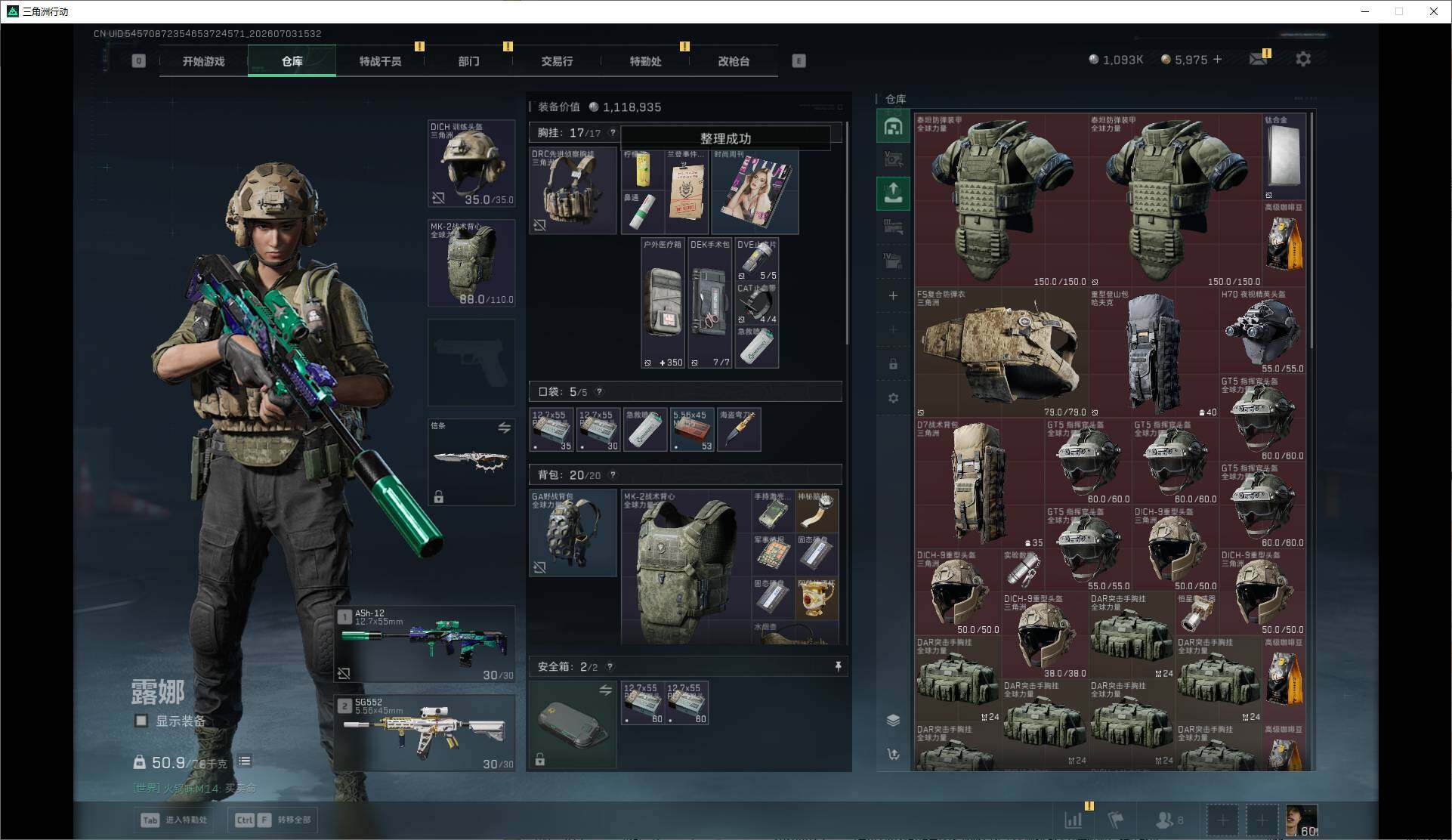This screenshot has width=1452, height=840.
Task: Open the mail envelope icon
Action: [x=1258, y=59]
